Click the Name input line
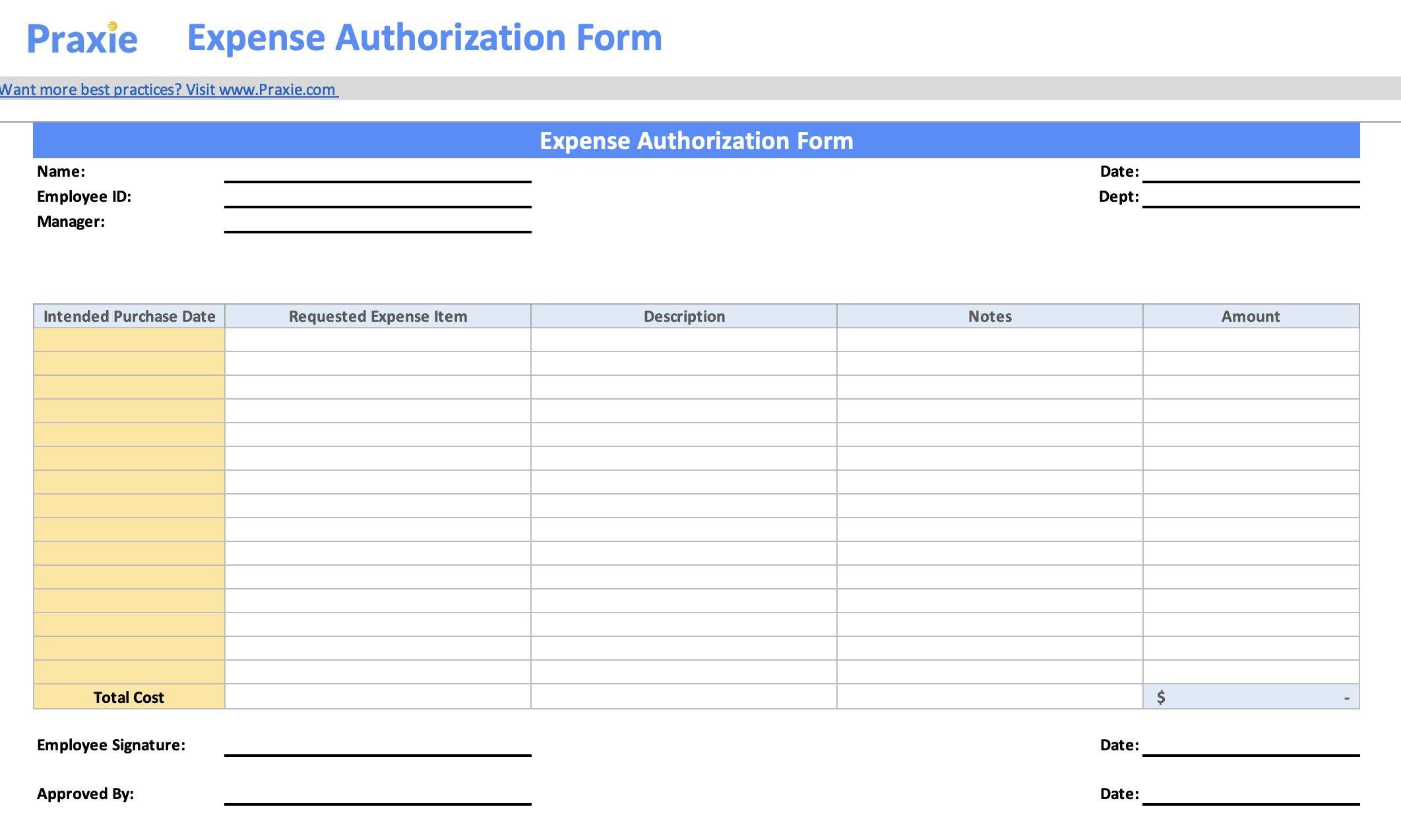 tap(378, 173)
